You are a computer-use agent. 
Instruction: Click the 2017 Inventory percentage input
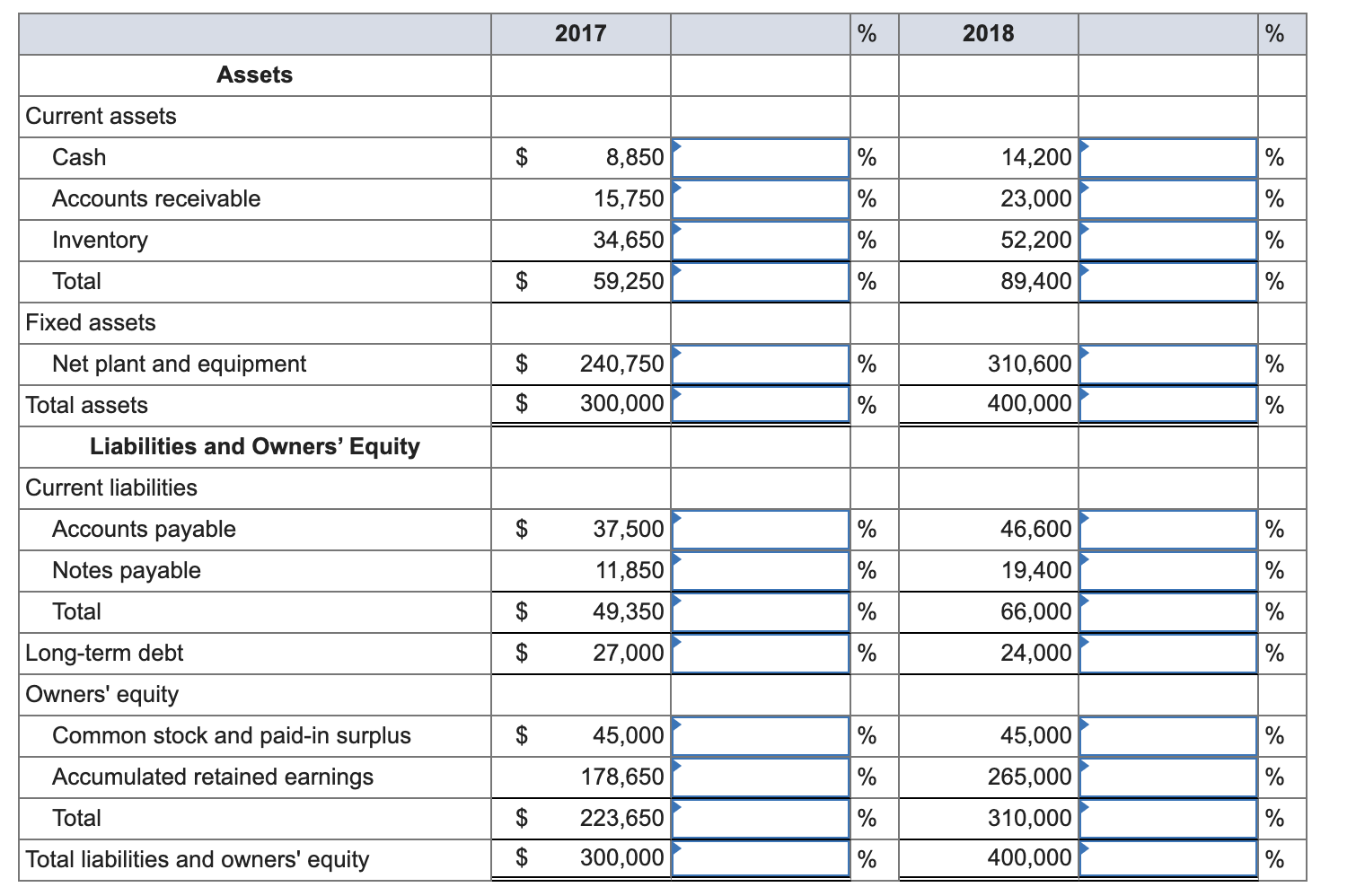[x=761, y=241]
